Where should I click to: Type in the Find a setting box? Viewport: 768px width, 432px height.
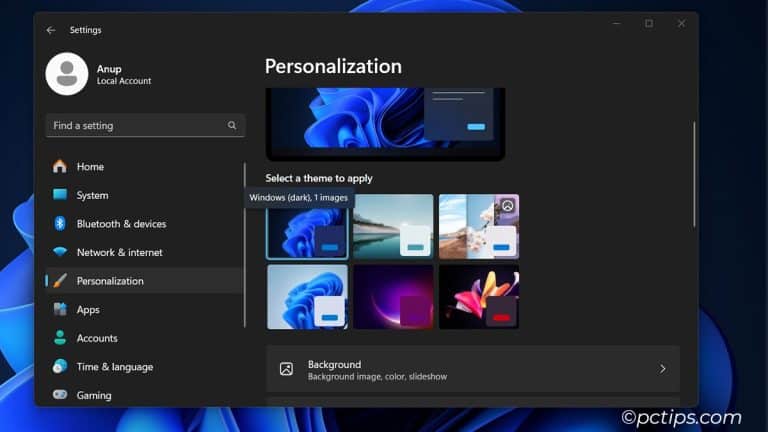(x=135, y=126)
